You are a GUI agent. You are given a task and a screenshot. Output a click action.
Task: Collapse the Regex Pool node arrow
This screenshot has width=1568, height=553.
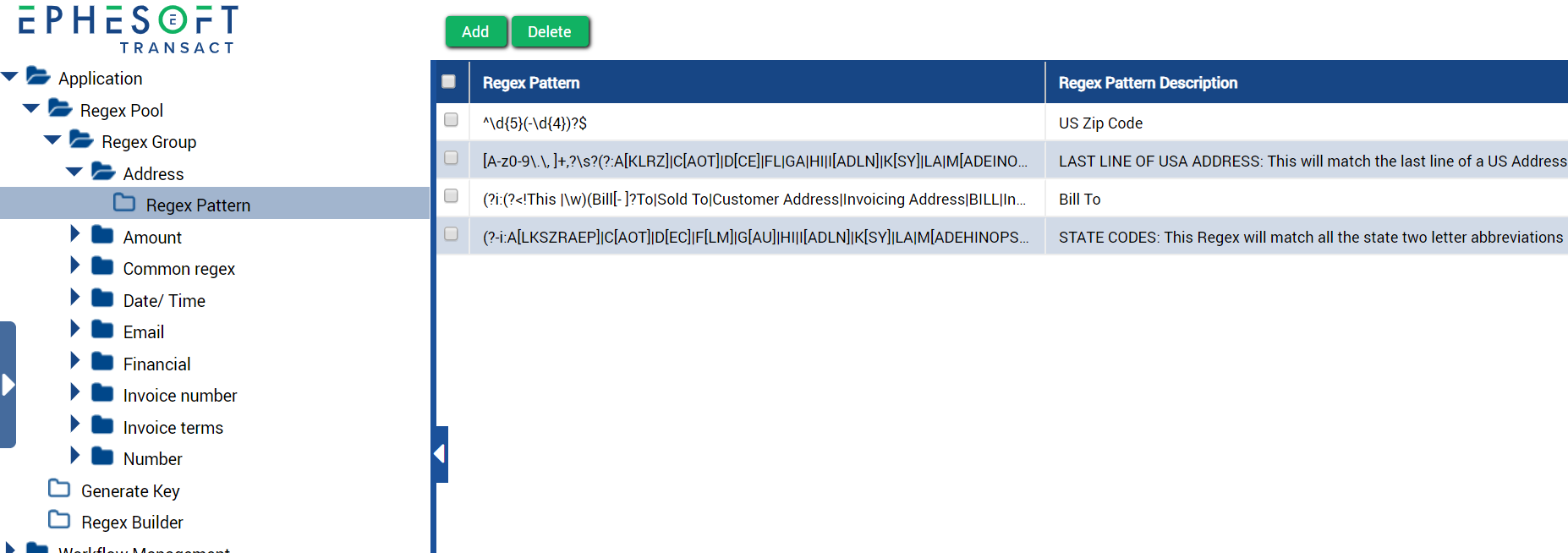(31, 108)
